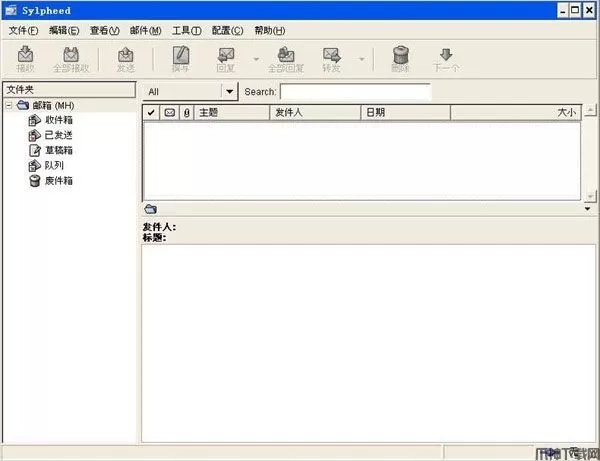Click the 接收 (Receive) toolbar icon
The height and width of the screenshot is (461, 600).
pos(26,59)
